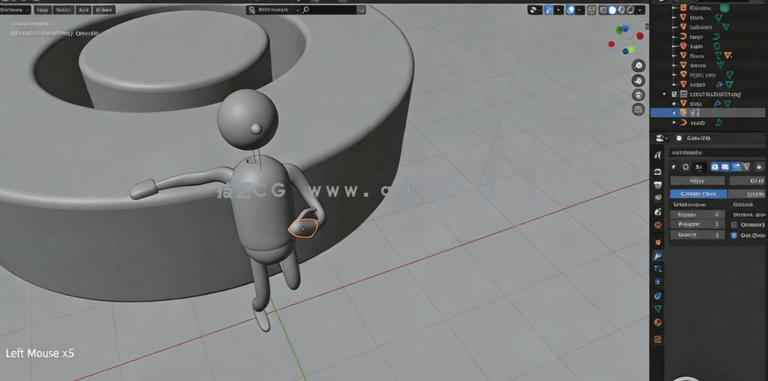Select the blue Catmull-Clark subdivision button

pos(698,194)
